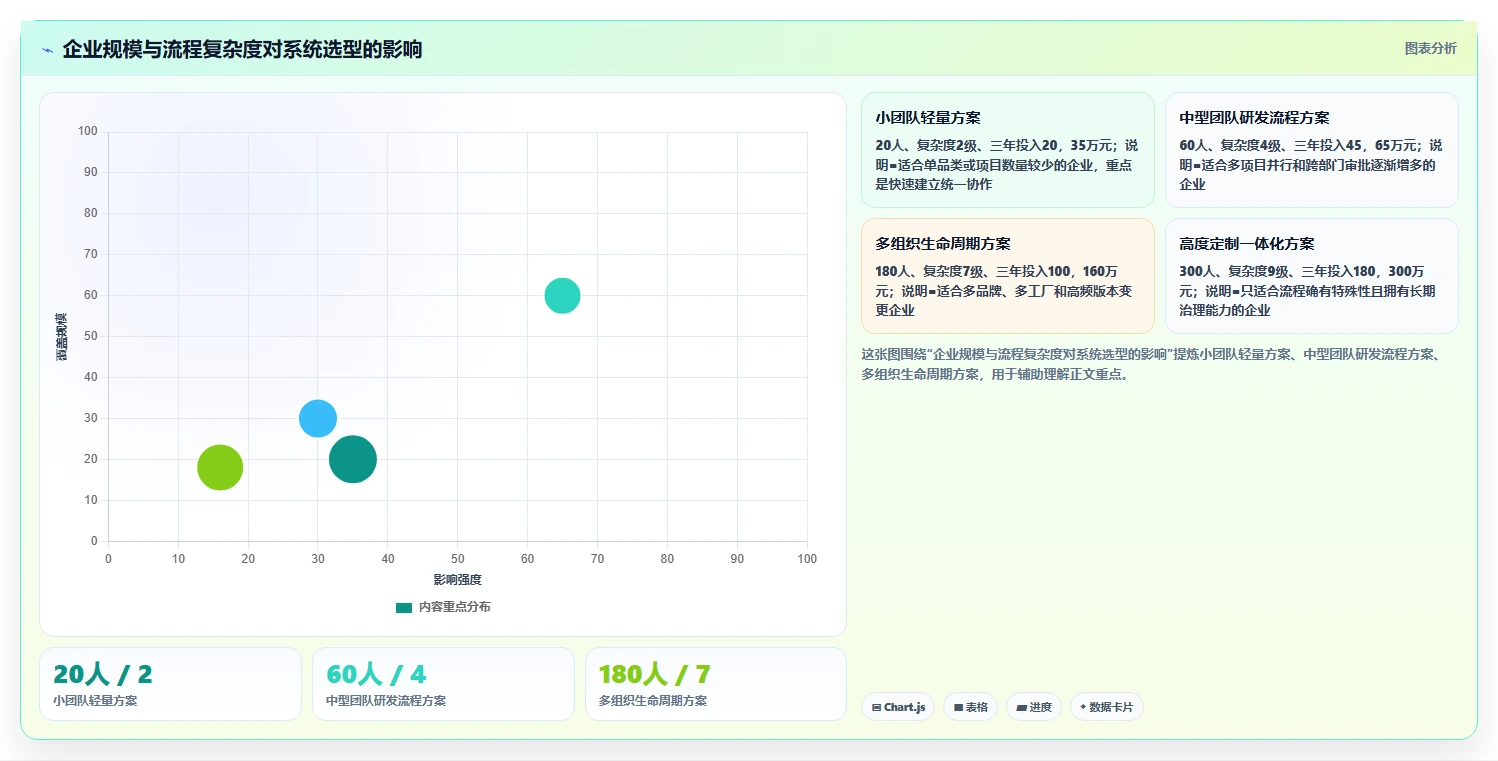Click the 图表分析 label in the header
Screen dimensions: 1498x761
1430,48
